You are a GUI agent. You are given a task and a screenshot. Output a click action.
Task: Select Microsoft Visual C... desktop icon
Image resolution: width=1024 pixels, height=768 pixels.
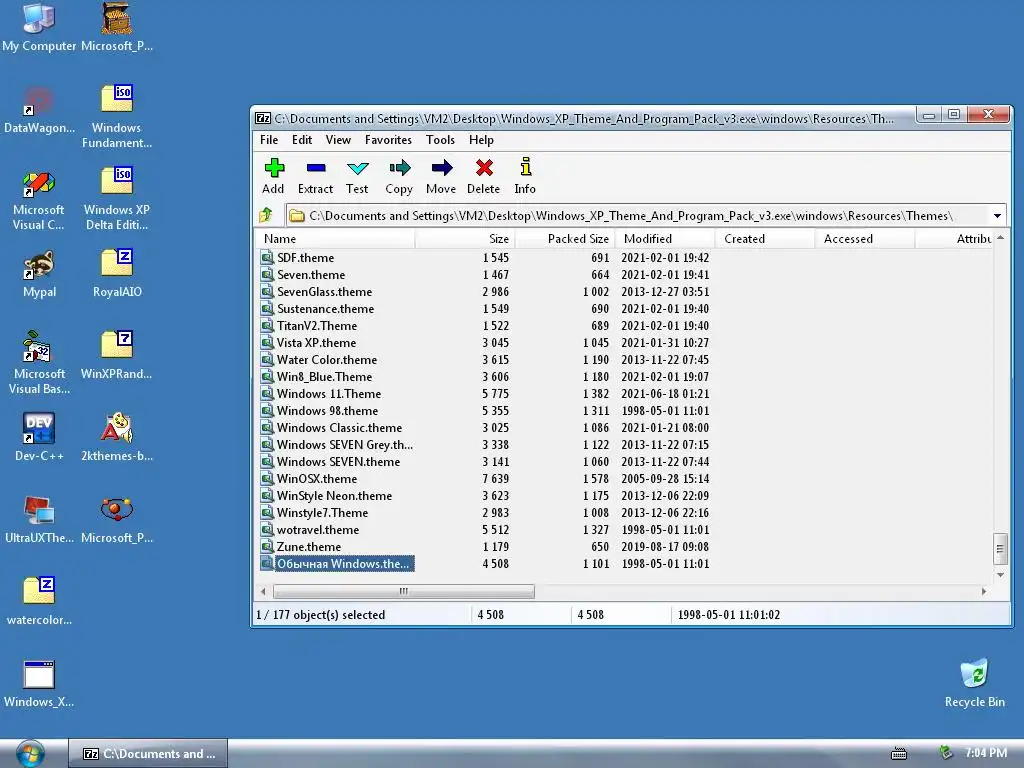click(x=39, y=199)
